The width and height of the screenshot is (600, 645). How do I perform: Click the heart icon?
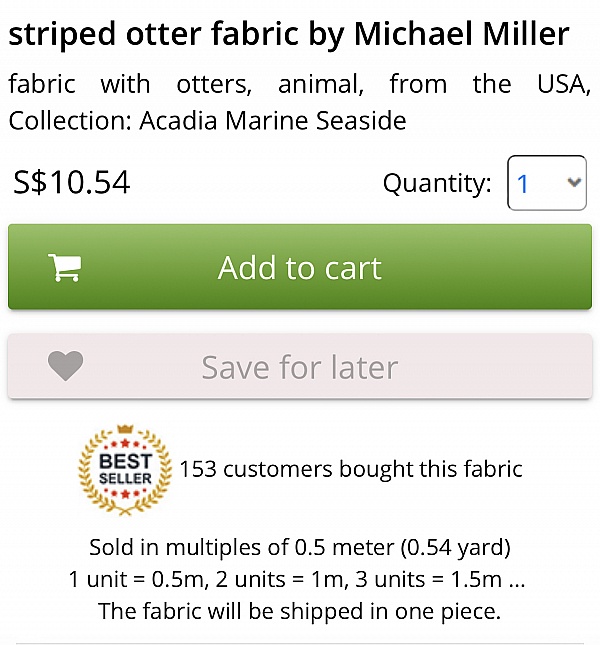tap(66, 367)
